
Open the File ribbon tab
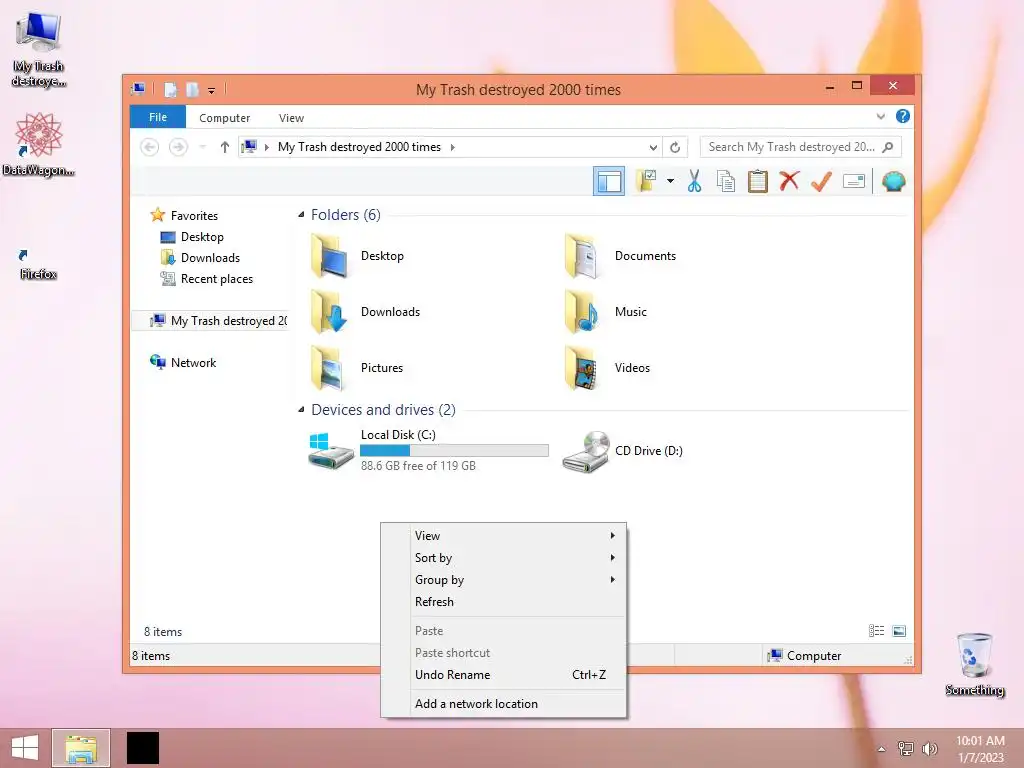tap(158, 118)
